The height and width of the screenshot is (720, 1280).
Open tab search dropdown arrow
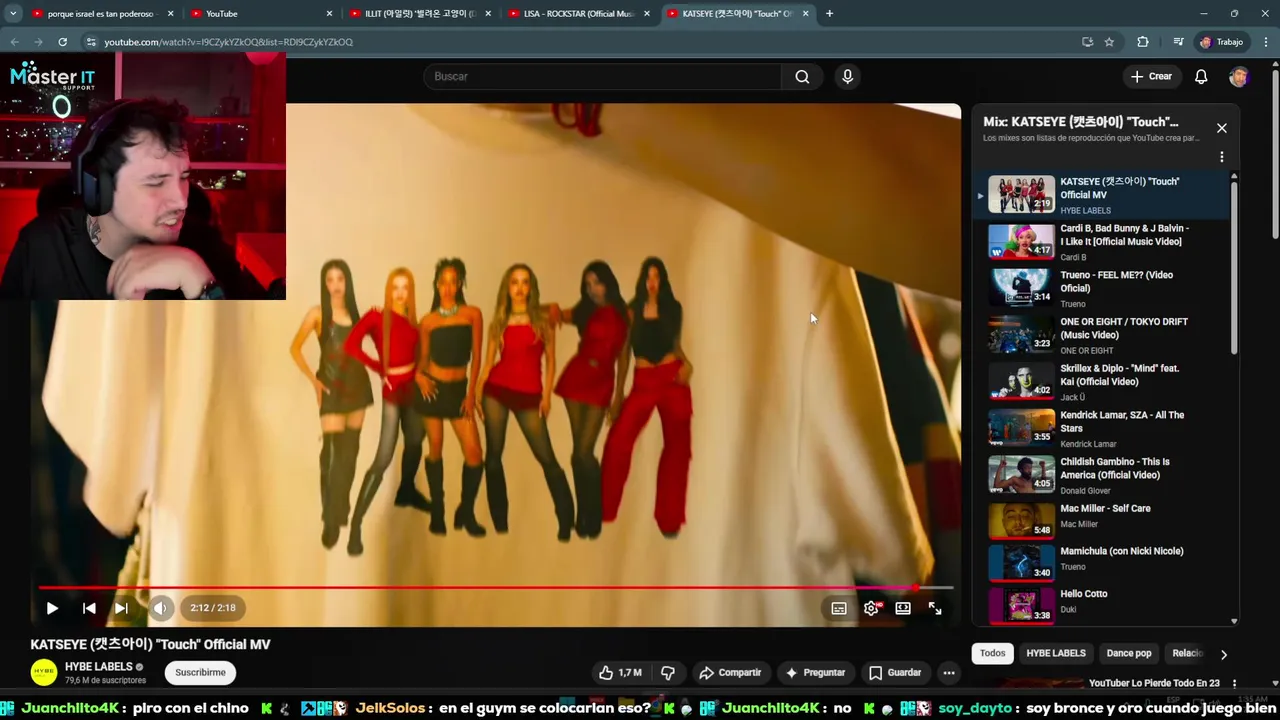point(12,14)
